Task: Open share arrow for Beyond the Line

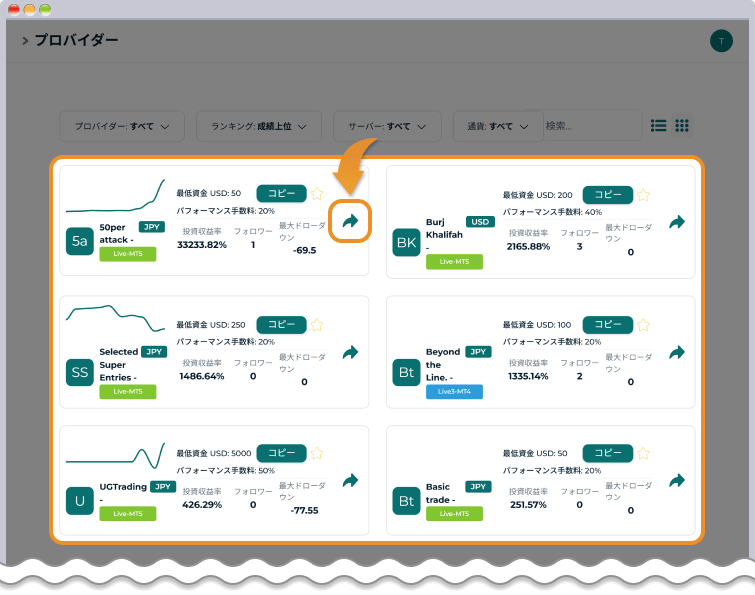Action: pos(677,352)
